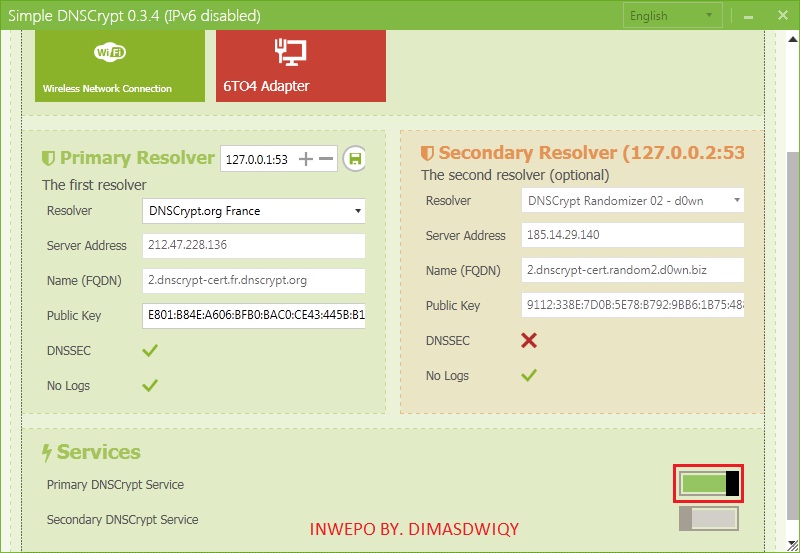Click the green save disk icon

coord(354,159)
